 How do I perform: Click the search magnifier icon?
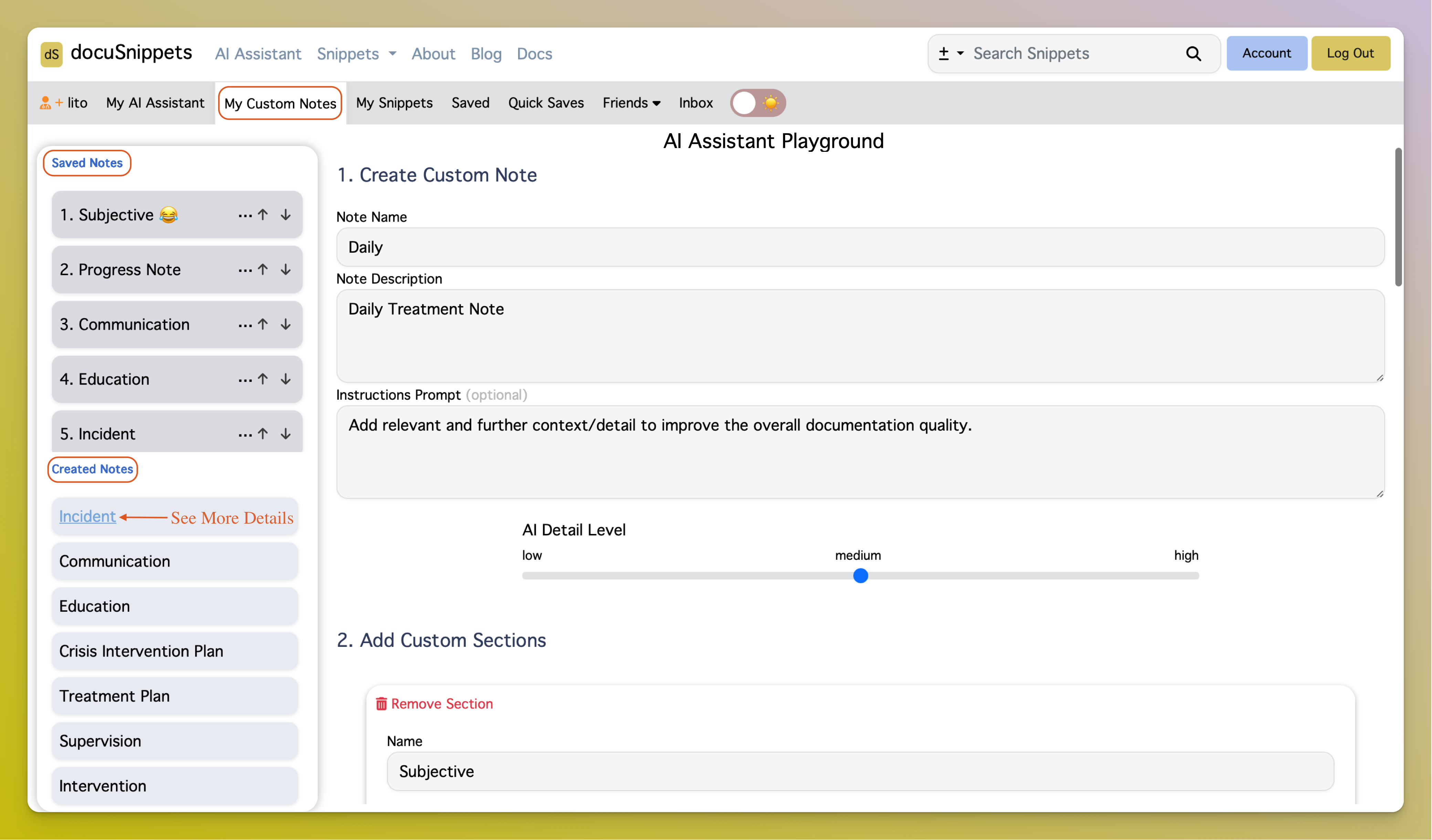1193,53
